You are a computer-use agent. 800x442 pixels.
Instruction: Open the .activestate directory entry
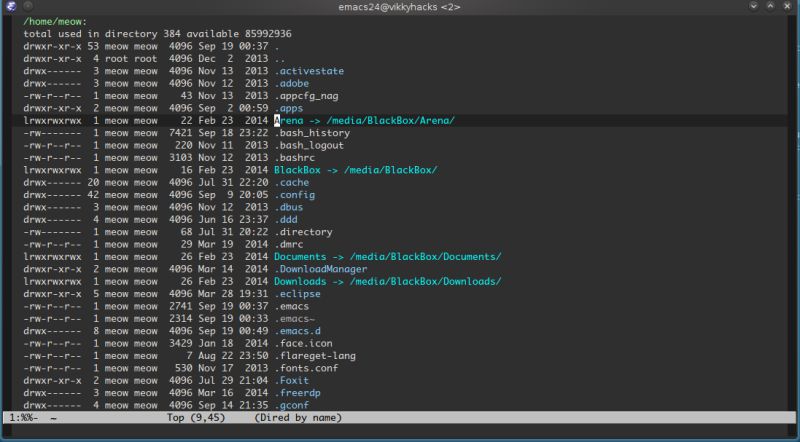[309, 71]
